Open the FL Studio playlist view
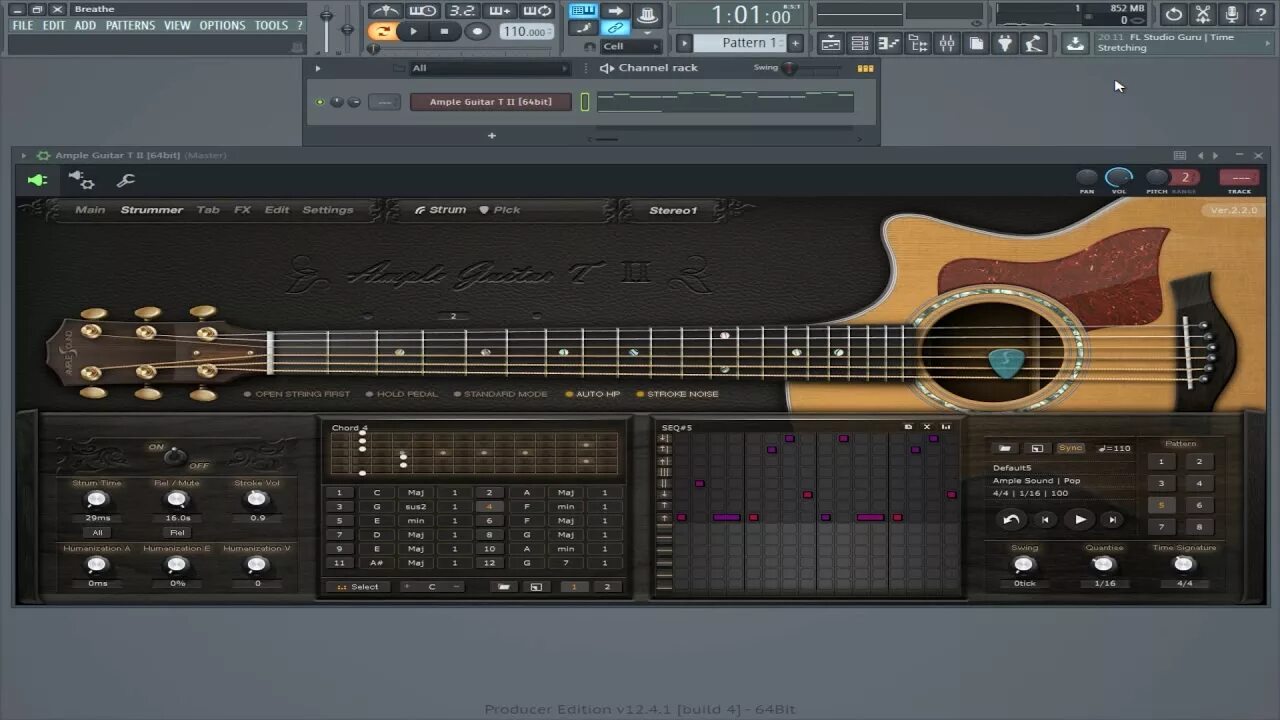1280x720 pixels. (830, 43)
